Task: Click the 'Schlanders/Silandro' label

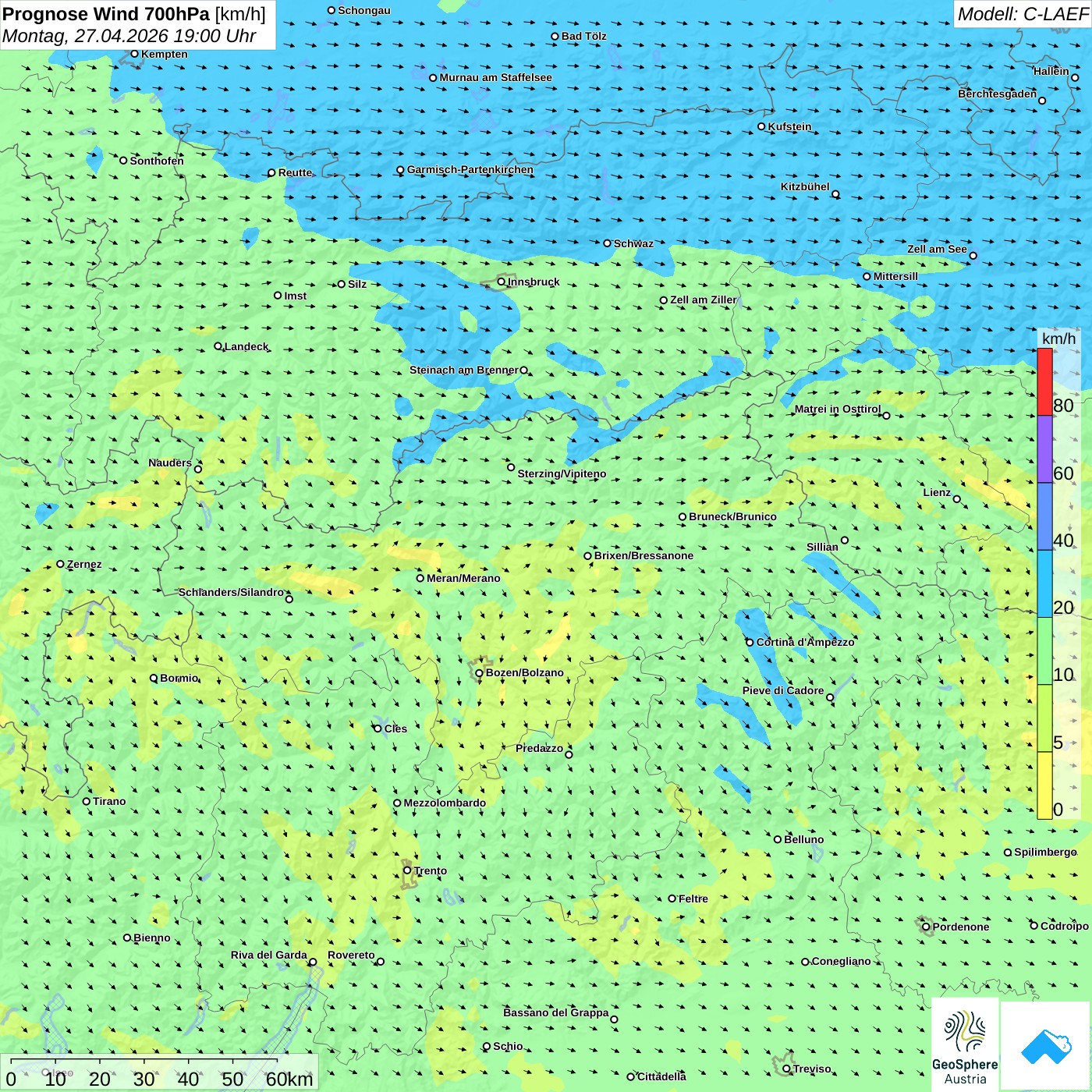Action: tap(232, 592)
